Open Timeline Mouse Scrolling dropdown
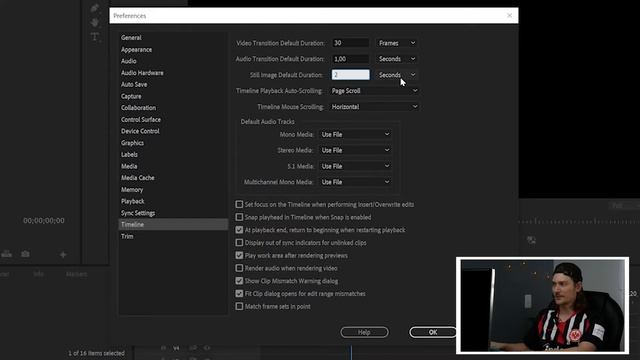 (x=374, y=107)
